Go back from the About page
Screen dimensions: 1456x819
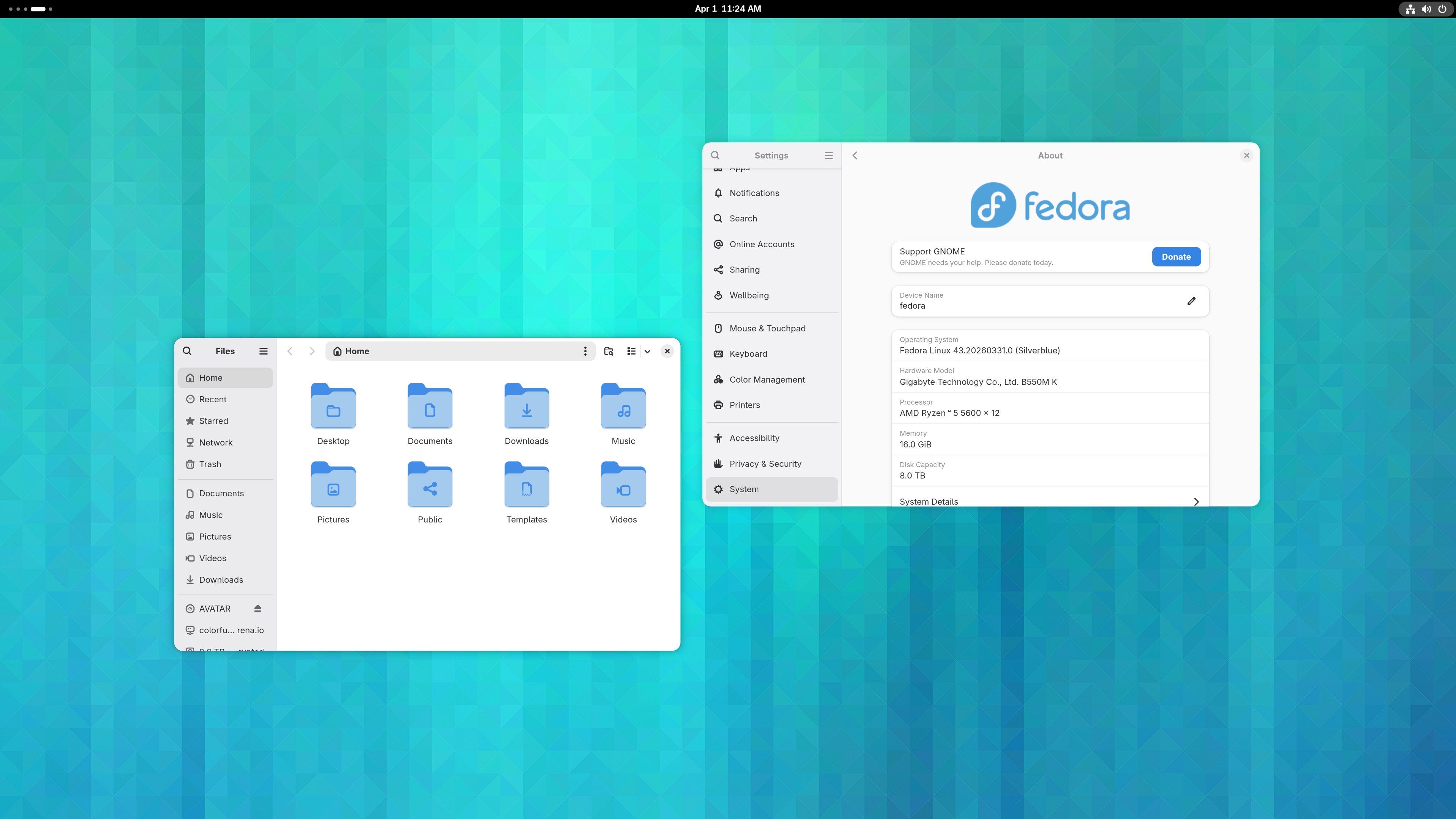point(855,155)
